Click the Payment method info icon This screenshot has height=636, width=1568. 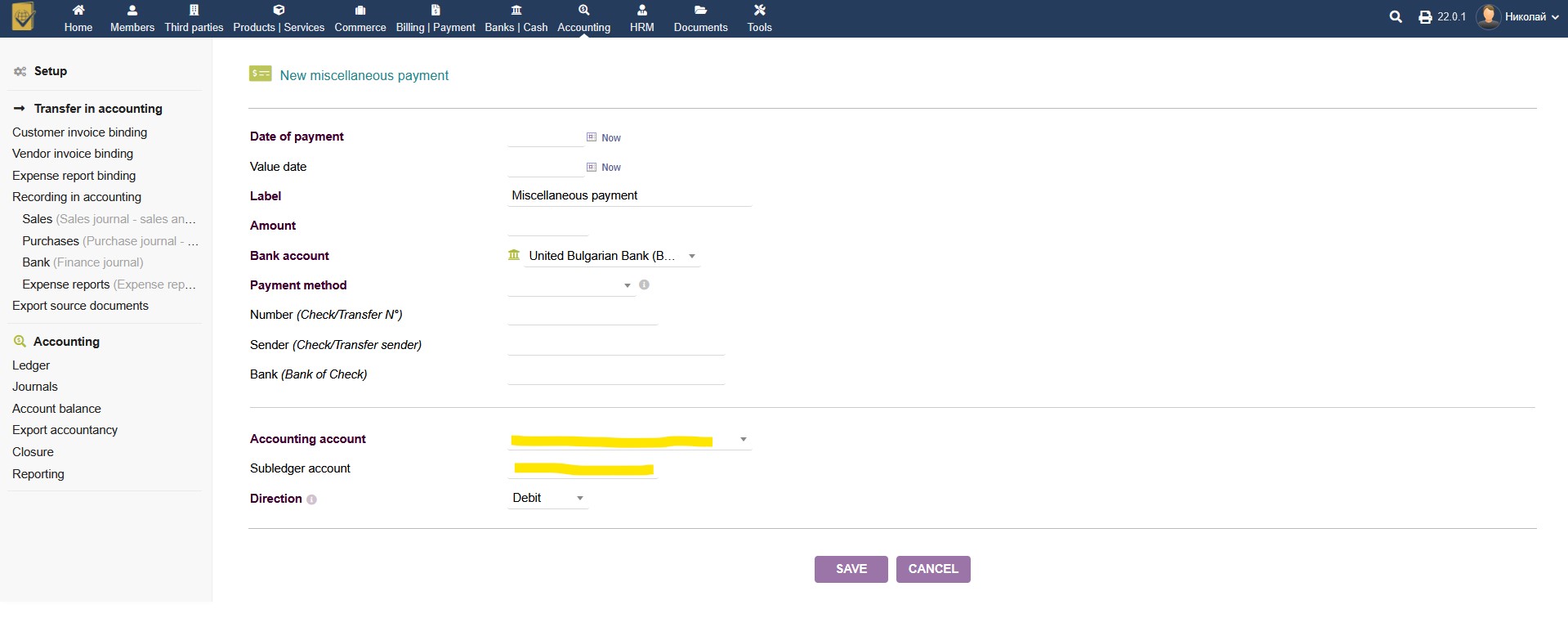644,284
